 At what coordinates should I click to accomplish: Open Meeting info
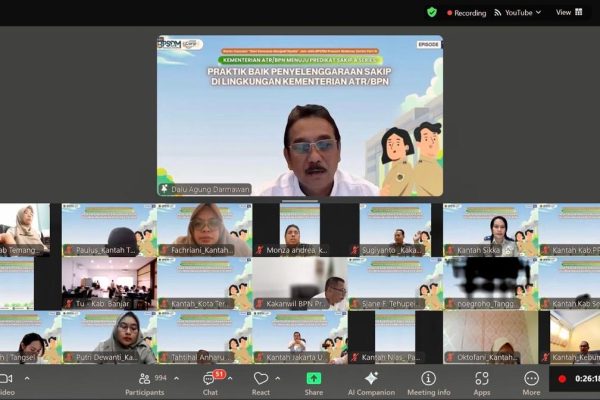[x=429, y=384]
